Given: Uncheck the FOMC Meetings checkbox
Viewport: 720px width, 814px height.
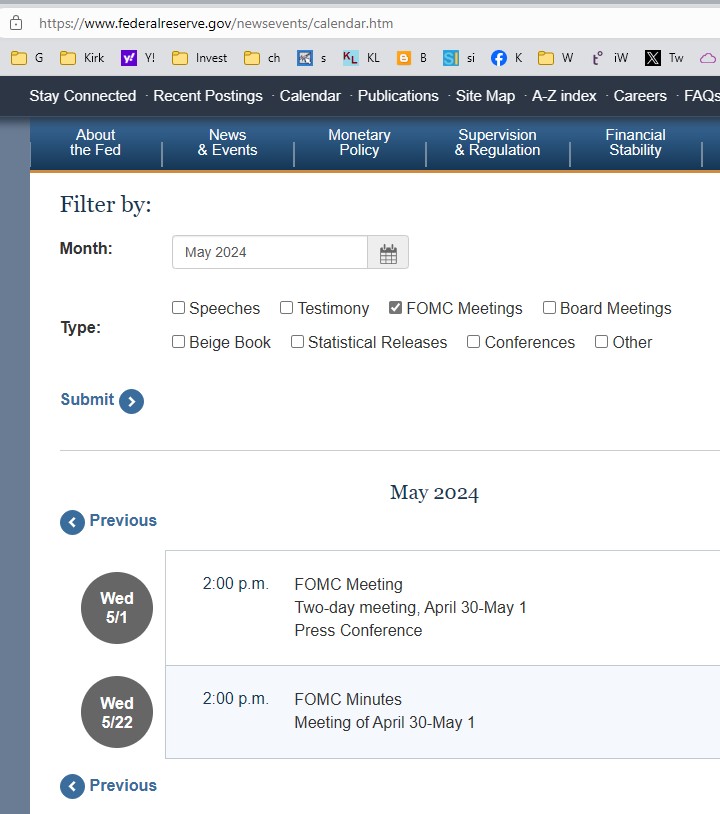Looking at the screenshot, I should point(396,308).
